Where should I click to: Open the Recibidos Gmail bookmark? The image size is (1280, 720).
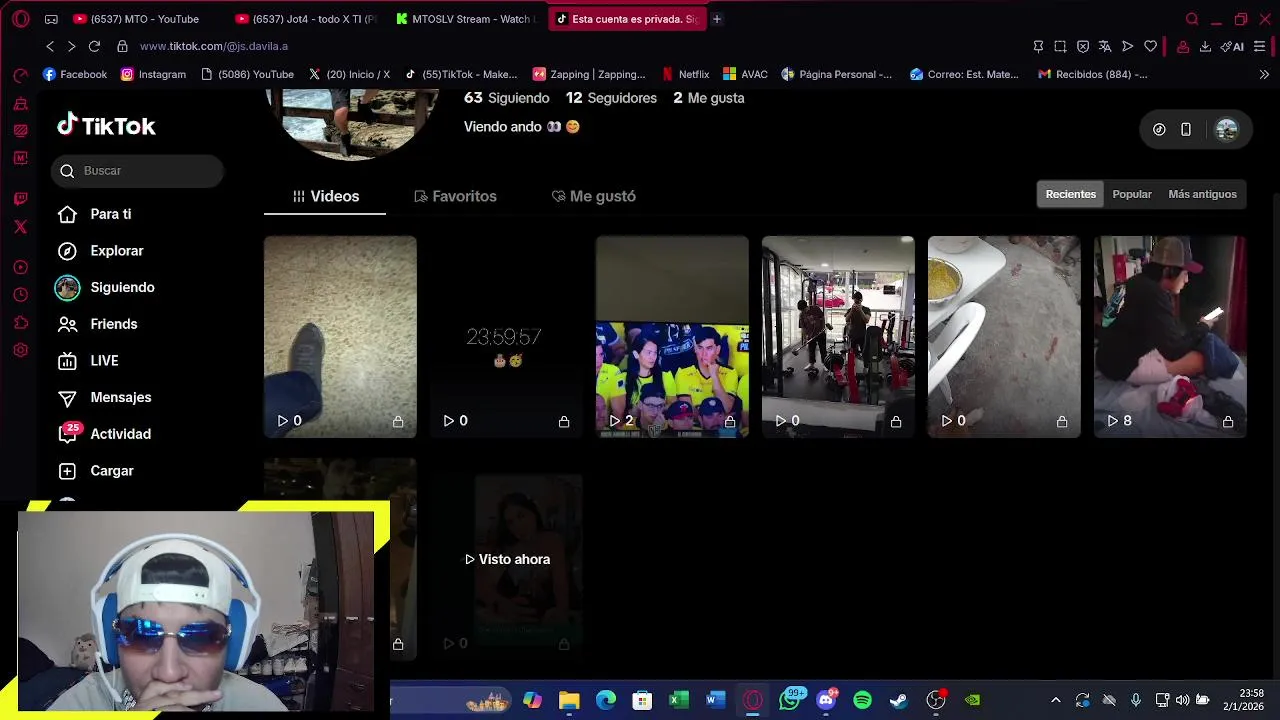tap(1092, 74)
